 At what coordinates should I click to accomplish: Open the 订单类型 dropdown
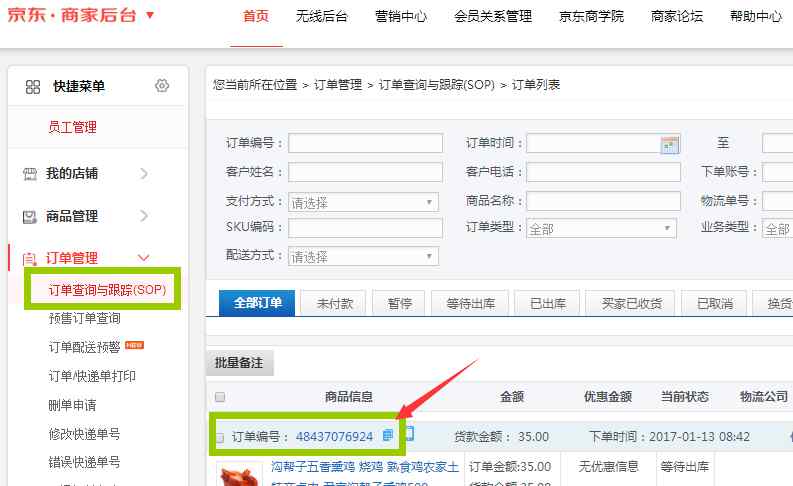[x=602, y=229]
